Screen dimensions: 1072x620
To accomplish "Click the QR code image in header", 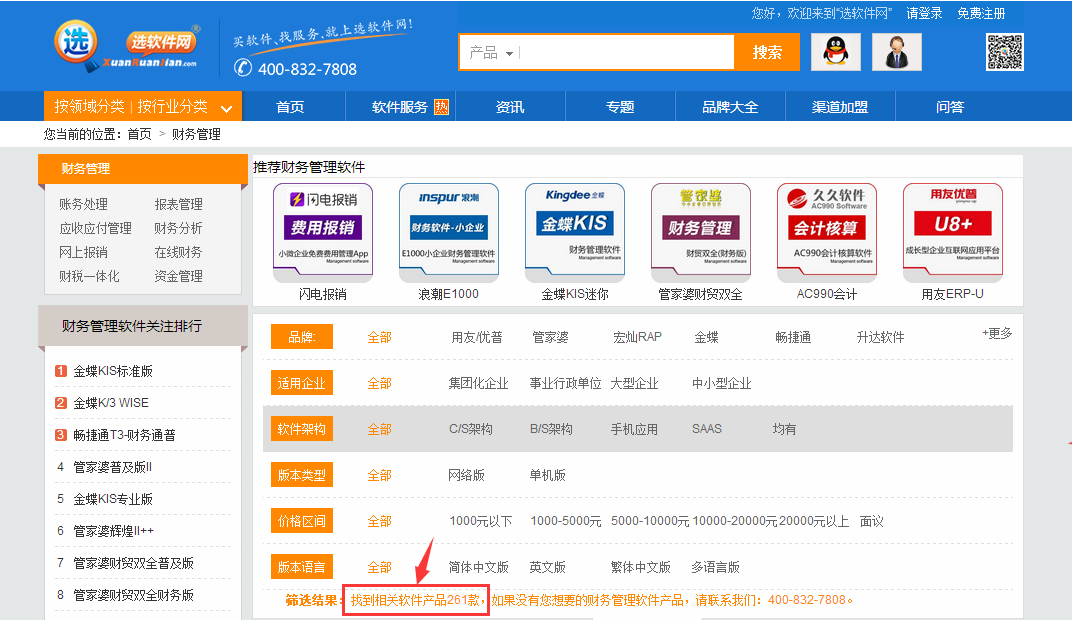I will pyautogui.click(x=1004, y=52).
